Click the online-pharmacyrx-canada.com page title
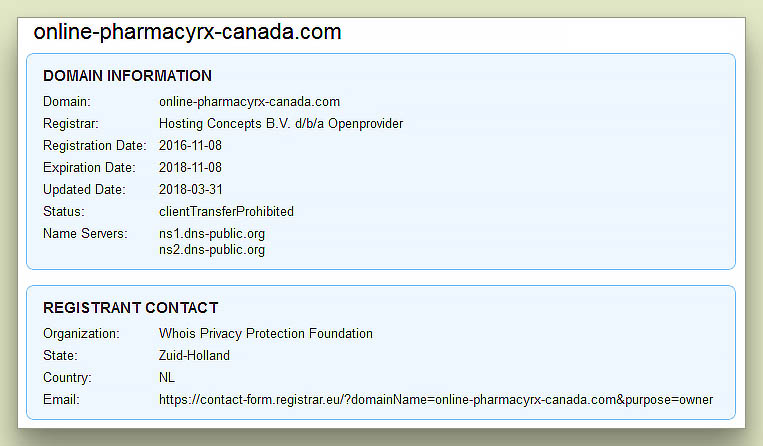Image resolution: width=763 pixels, height=446 pixels. 188,32
